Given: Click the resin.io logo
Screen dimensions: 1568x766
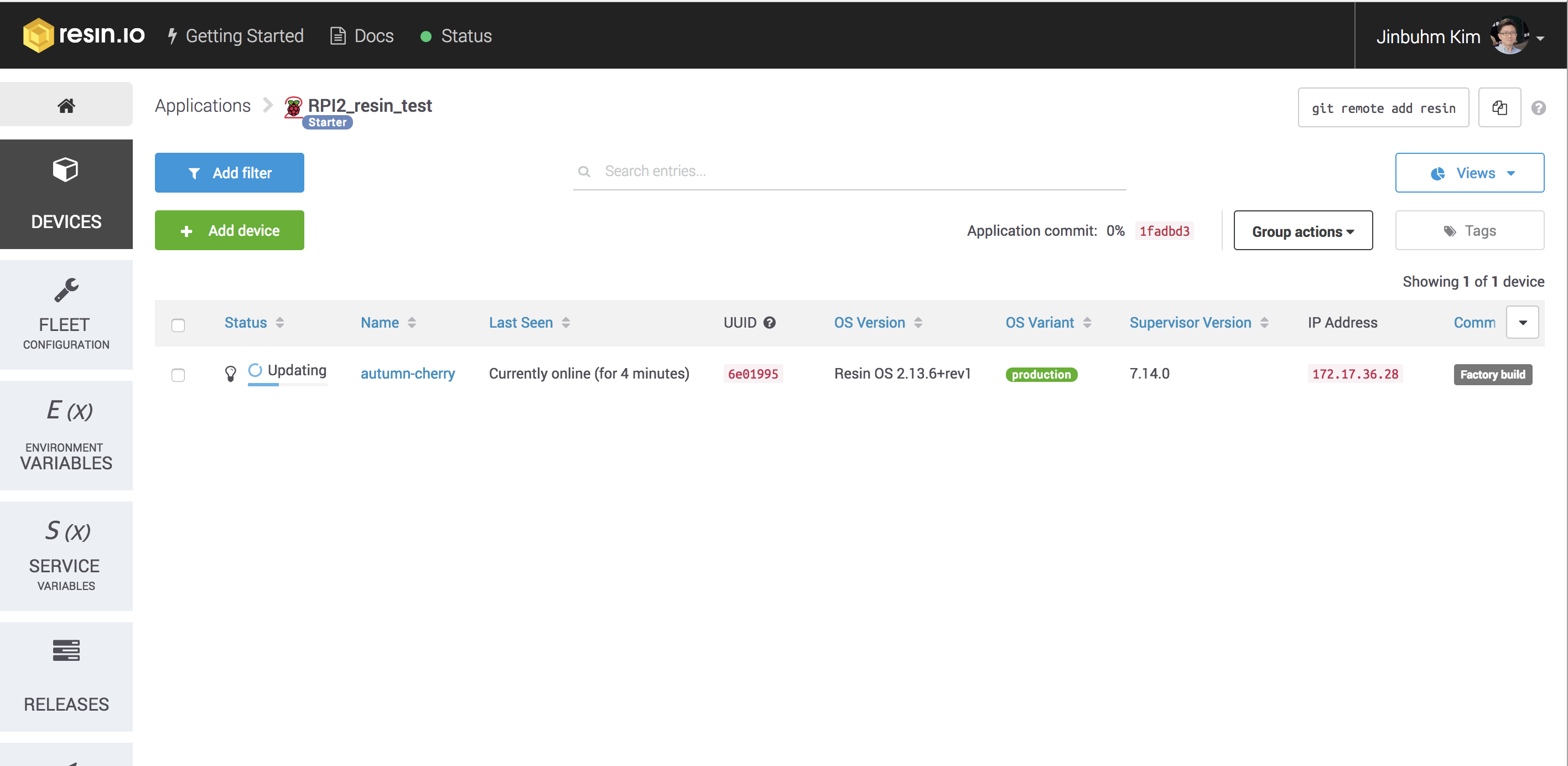Looking at the screenshot, I should point(84,35).
